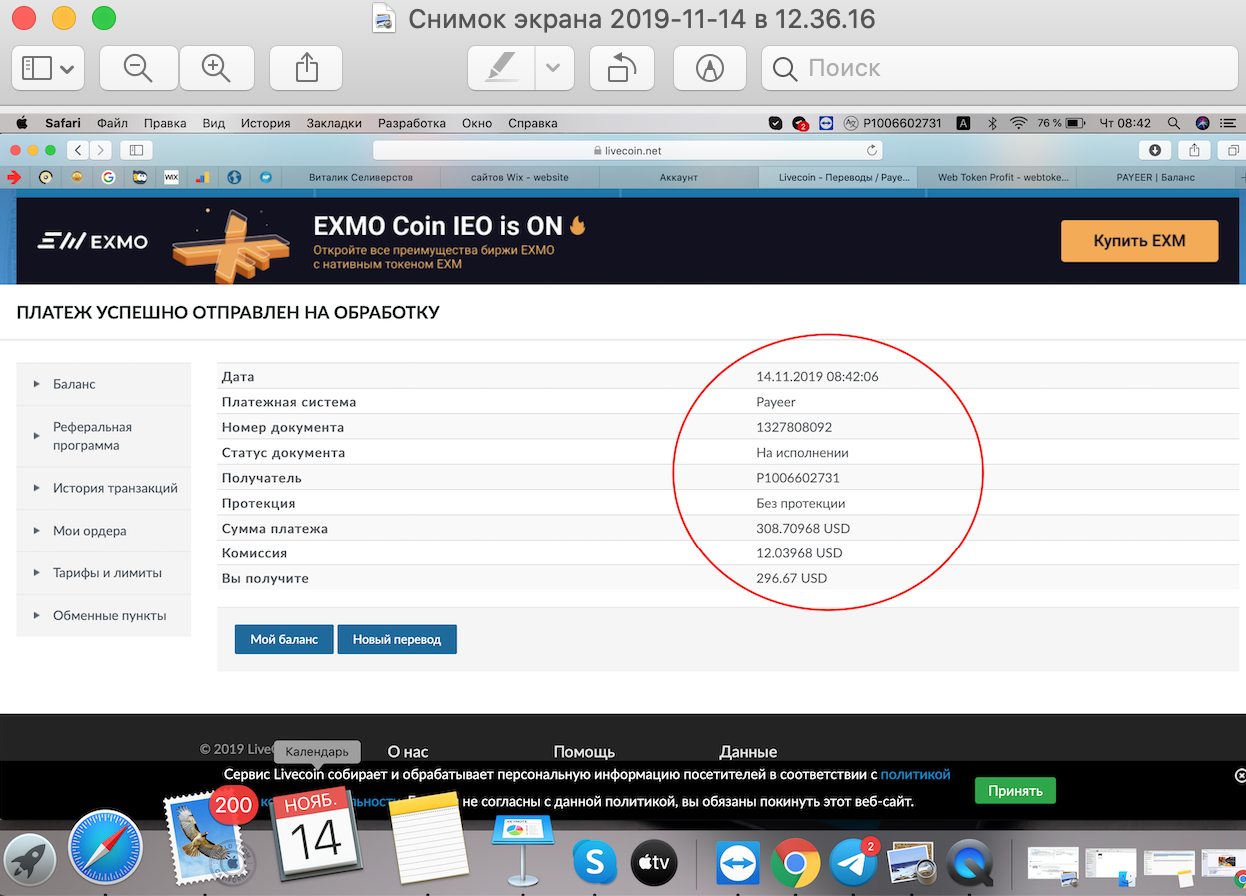Image resolution: width=1246 pixels, height=896 pixels.
Task: Switch to the Web Token Profit tab
Action: point(997,177)
